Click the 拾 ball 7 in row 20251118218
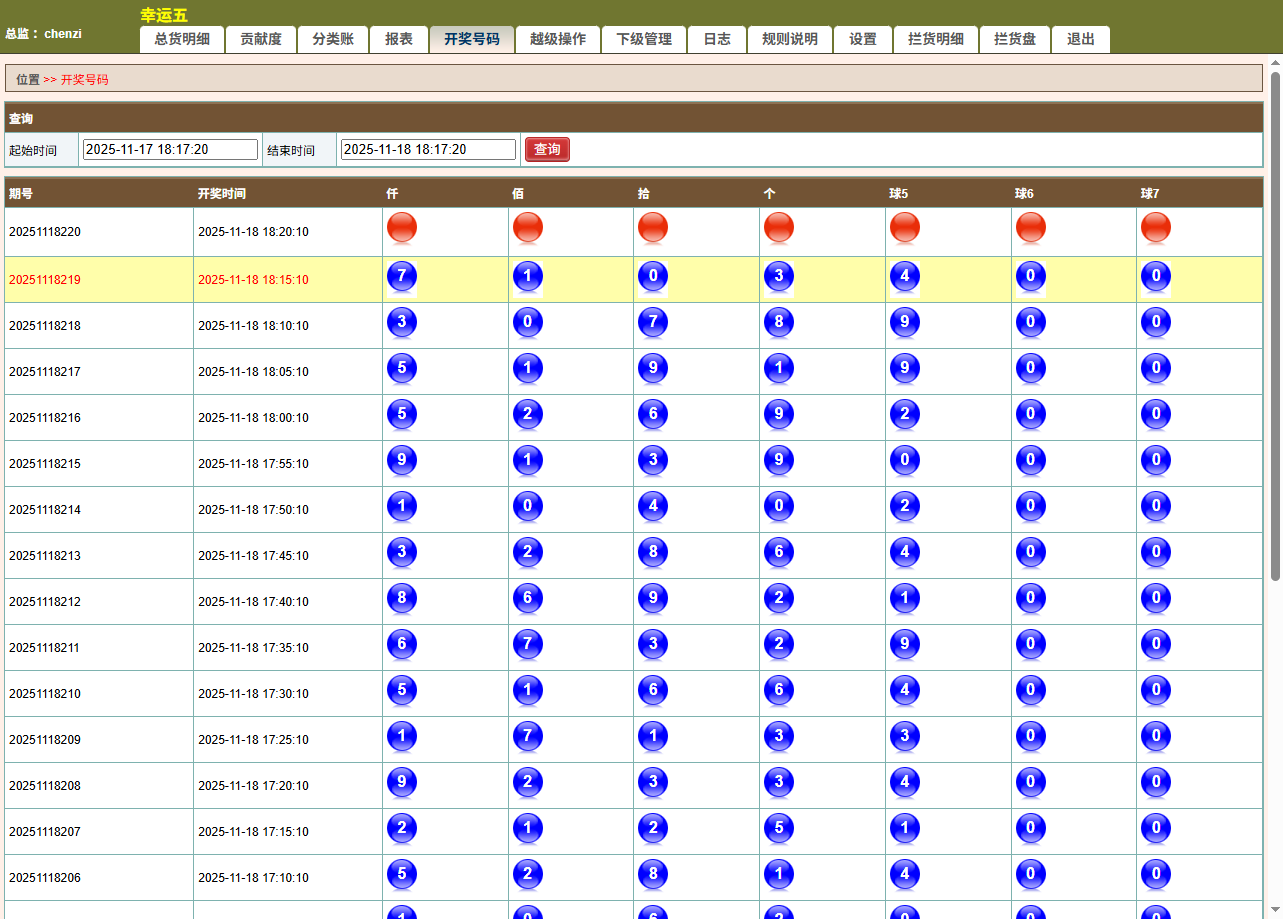This screenshot has width=1283, height=919. (653, 323)
